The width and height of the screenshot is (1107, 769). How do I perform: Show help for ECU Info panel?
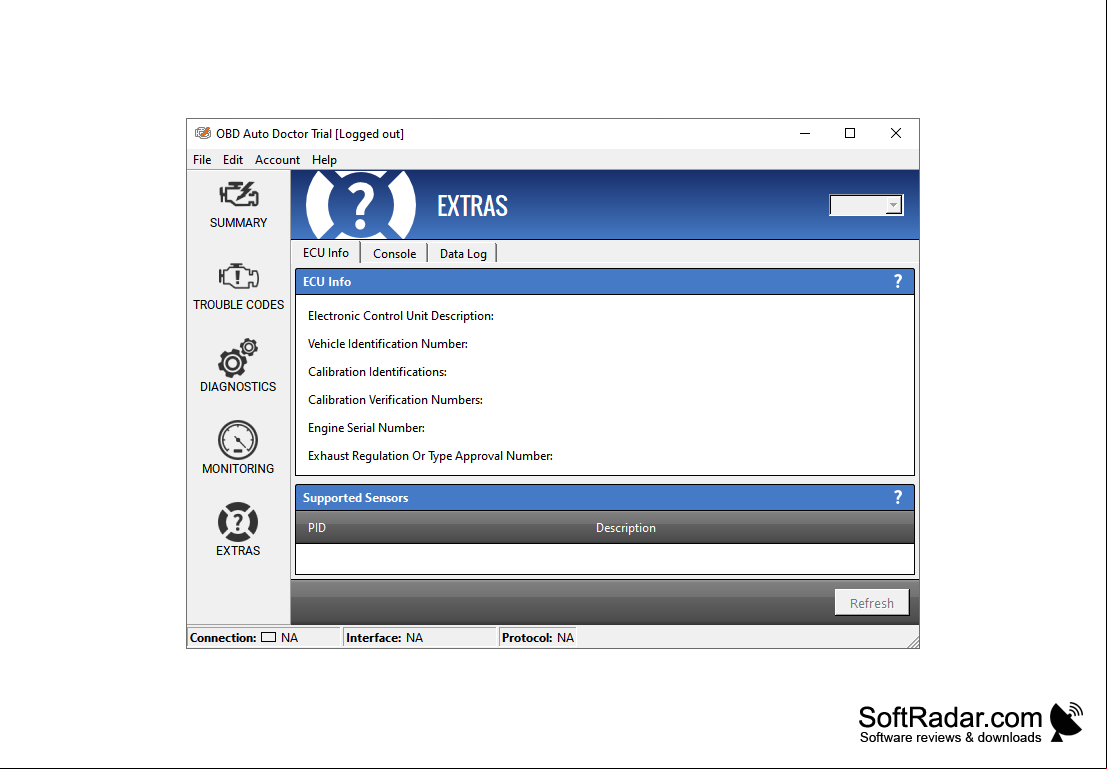[898, 282]
